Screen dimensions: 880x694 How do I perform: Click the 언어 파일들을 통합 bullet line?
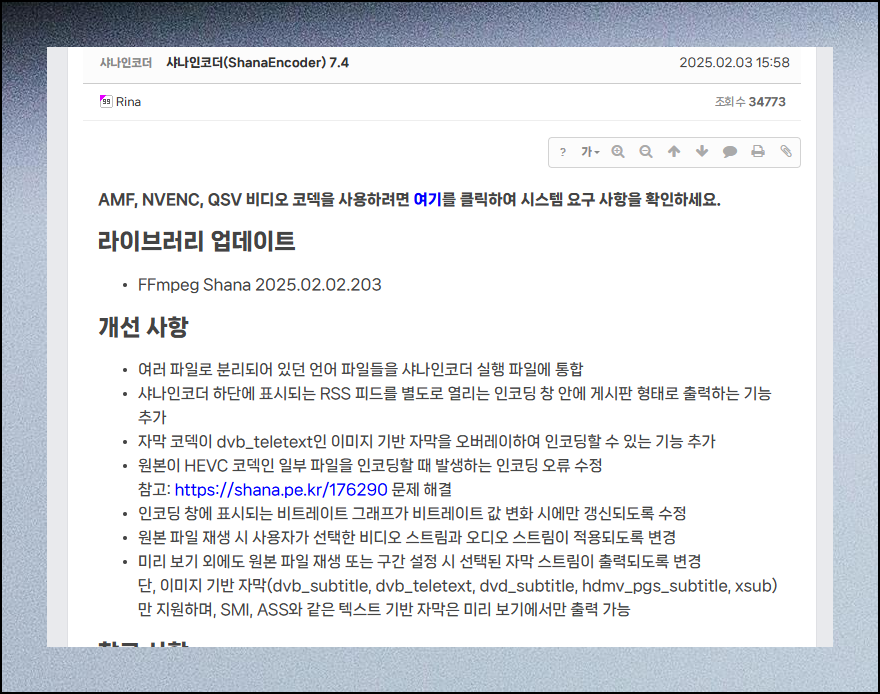(360, 370)
